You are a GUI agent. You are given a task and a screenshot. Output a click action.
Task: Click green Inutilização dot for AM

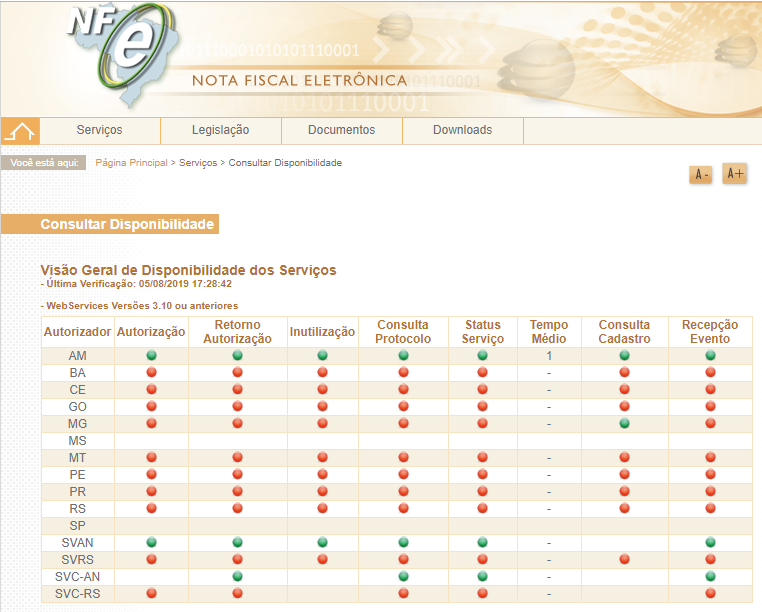point(323,355)
